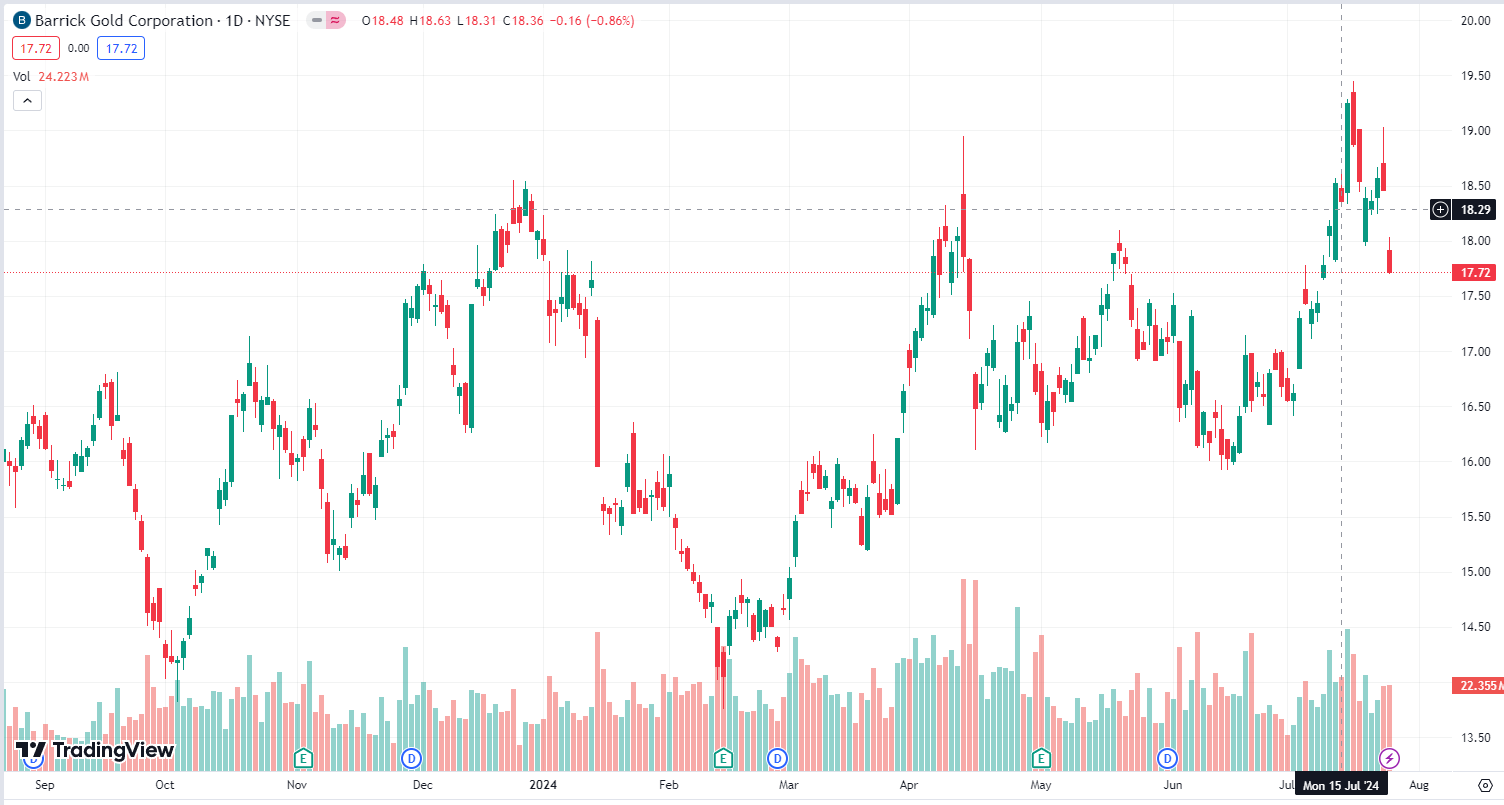
Task: Open the dividend marker before June
Action: [x=1167, y=758]
